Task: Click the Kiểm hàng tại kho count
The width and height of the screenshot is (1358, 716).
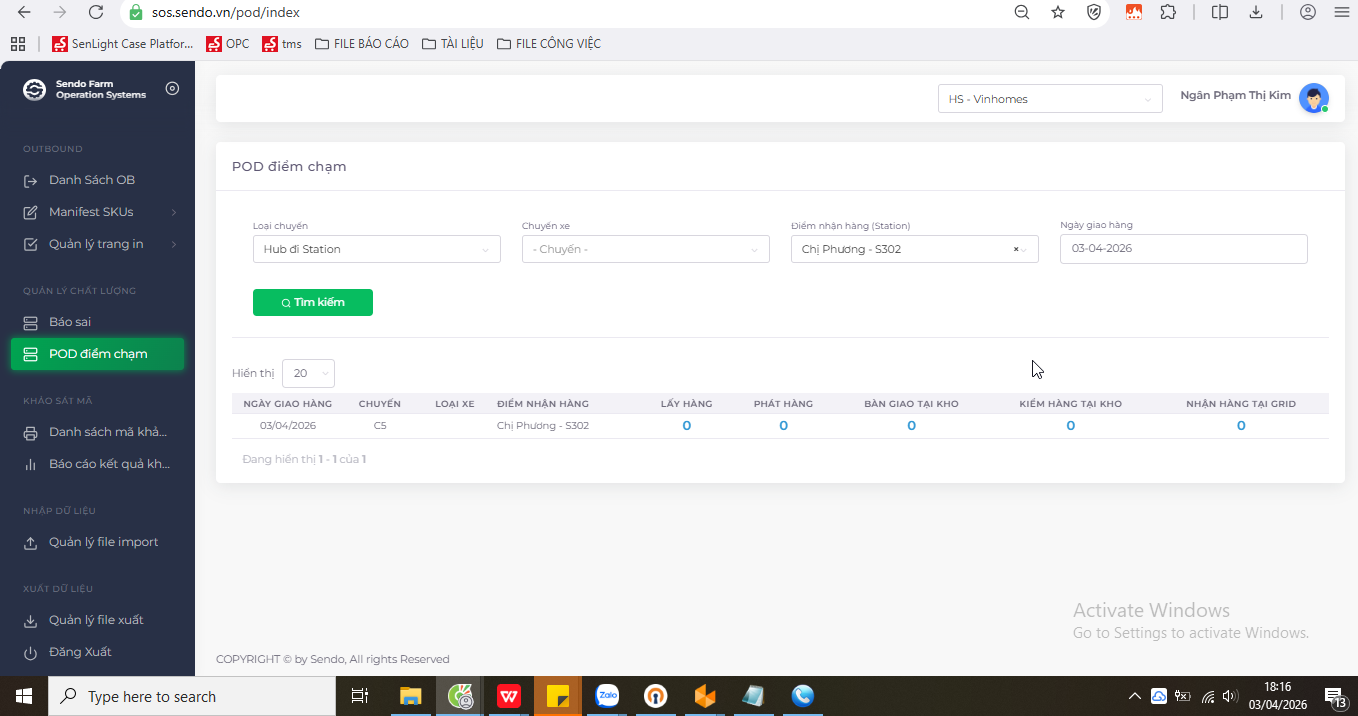Action: (x=1070, y=426)
